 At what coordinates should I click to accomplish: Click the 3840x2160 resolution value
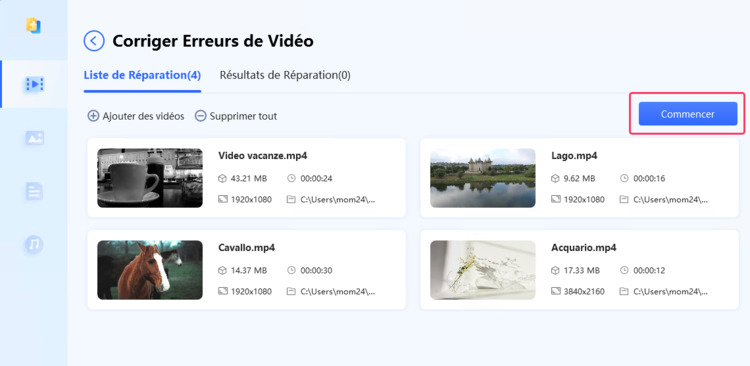point(584,291)
